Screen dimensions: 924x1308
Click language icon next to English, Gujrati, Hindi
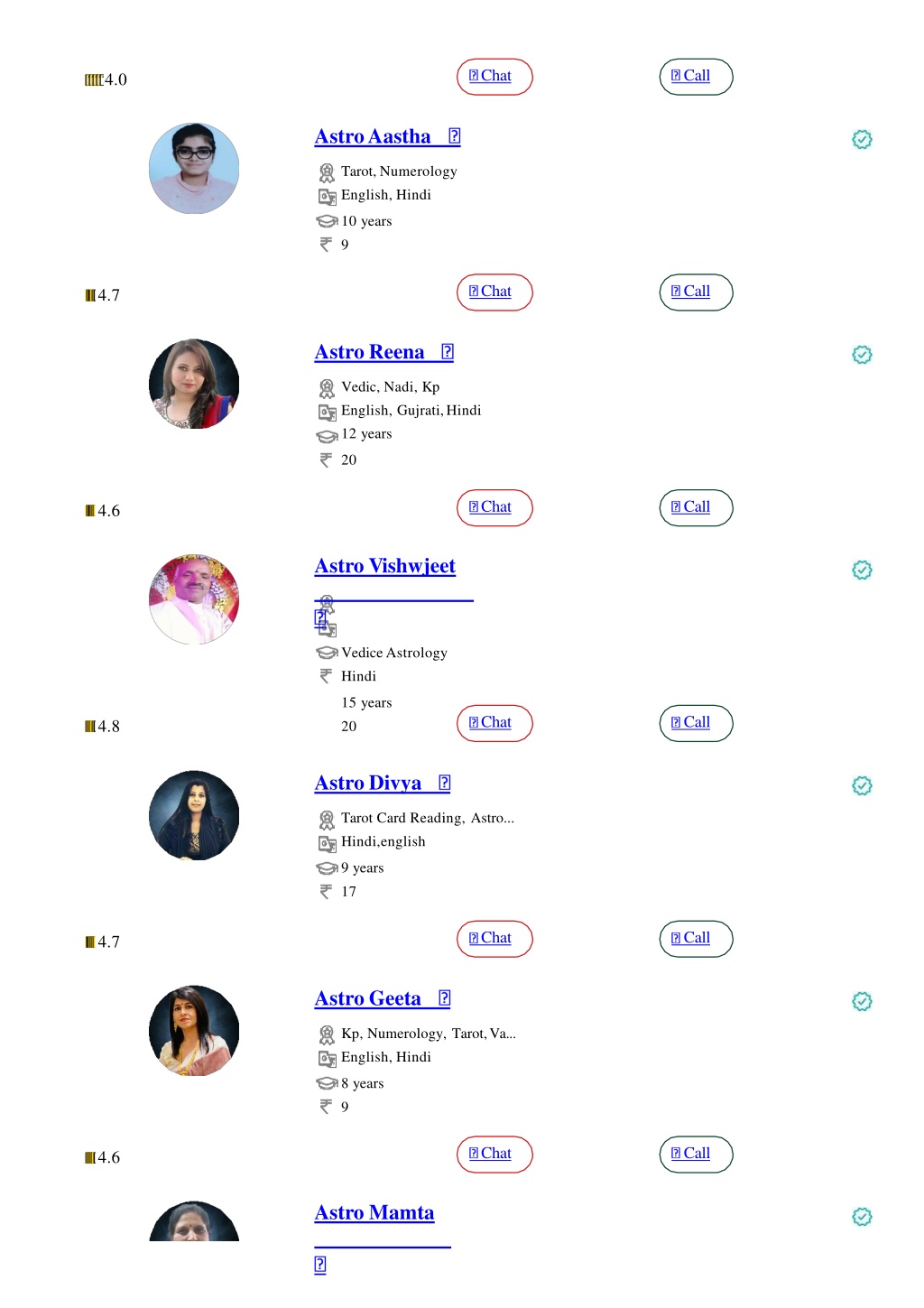(327, 412)
